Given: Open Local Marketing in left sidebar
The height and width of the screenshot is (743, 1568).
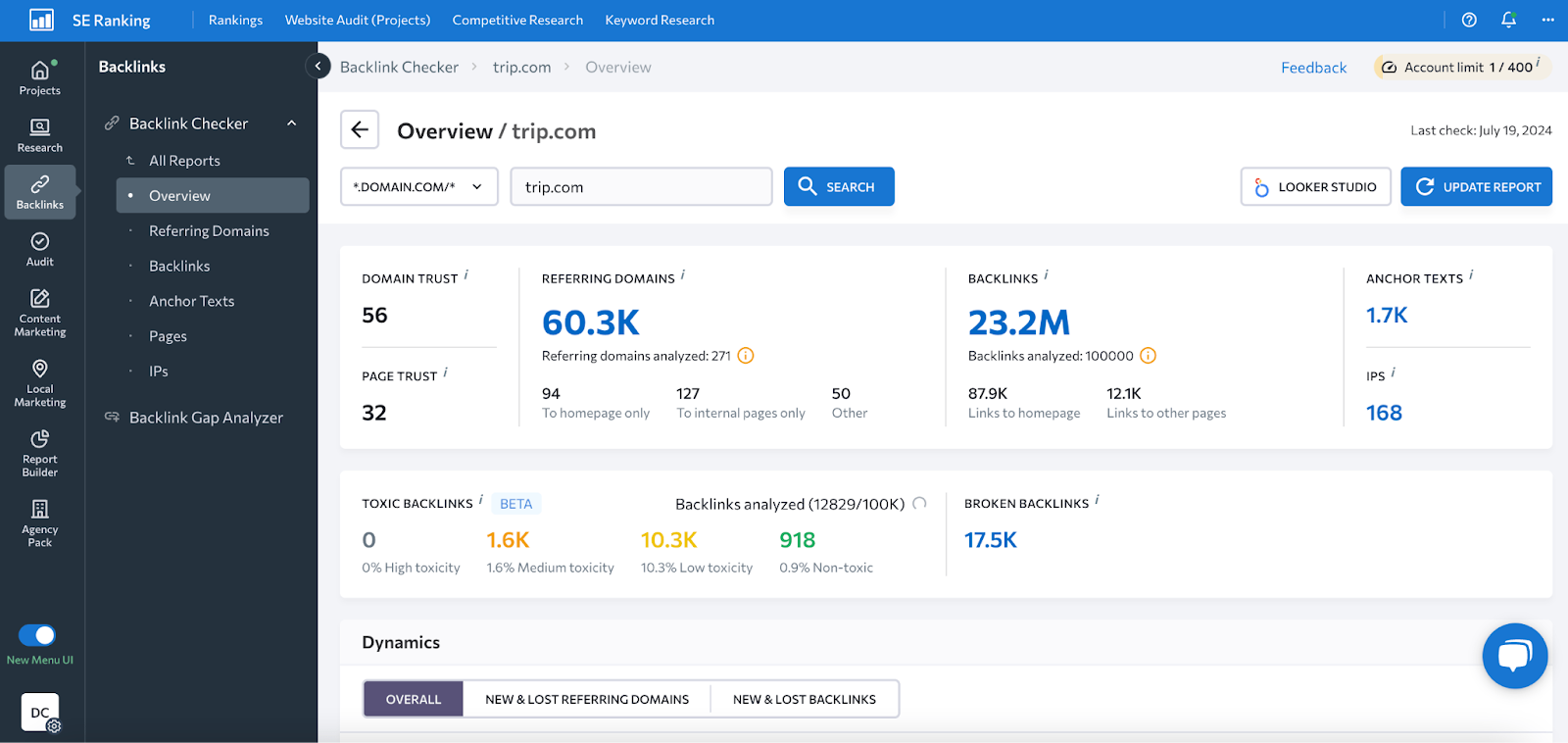Looking at the screenshot, I should pyautogui.click(x=40, y=383).
